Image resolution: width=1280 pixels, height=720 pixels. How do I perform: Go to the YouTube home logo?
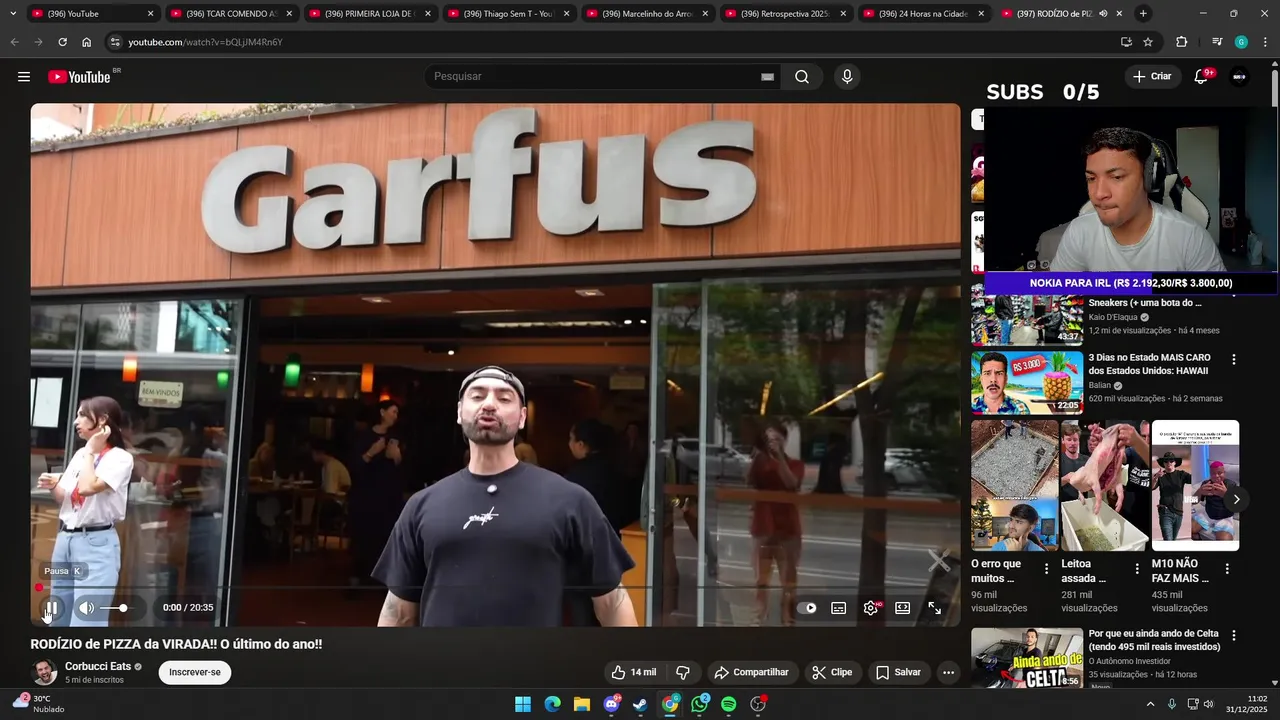pyautogui.click(x=79, y=77)
